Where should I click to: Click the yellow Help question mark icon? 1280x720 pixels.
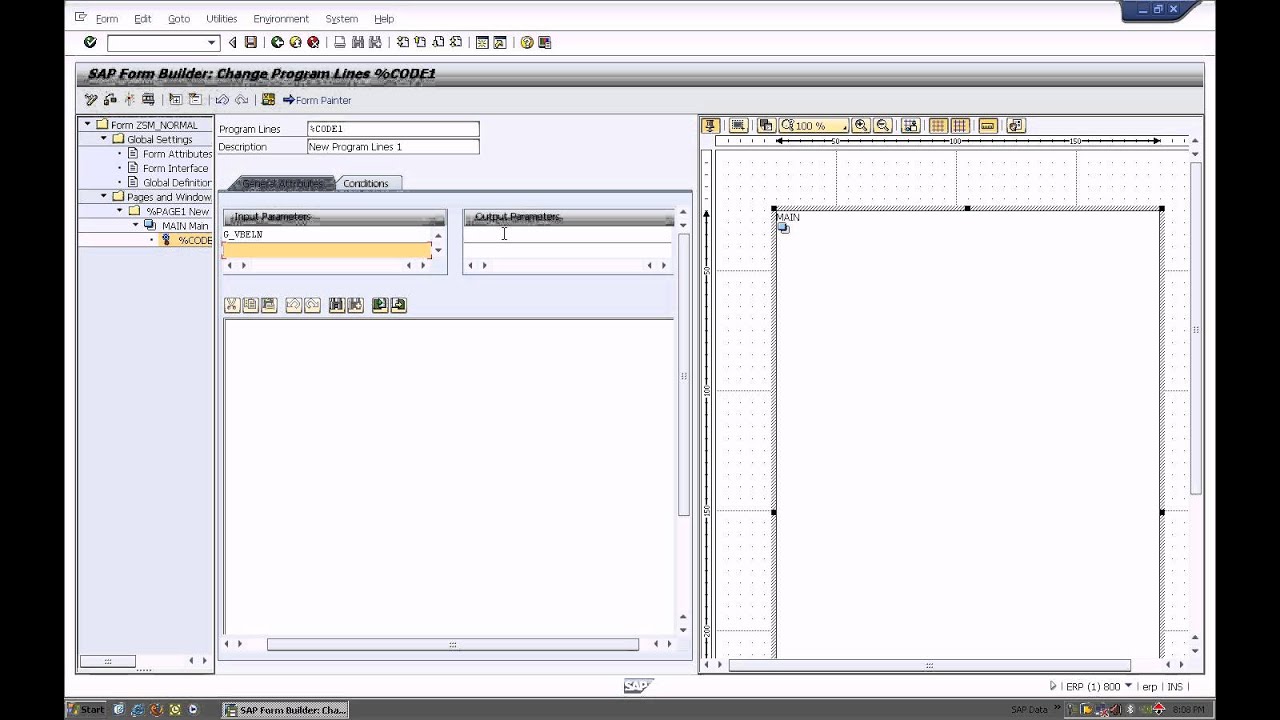coord(527,42)
